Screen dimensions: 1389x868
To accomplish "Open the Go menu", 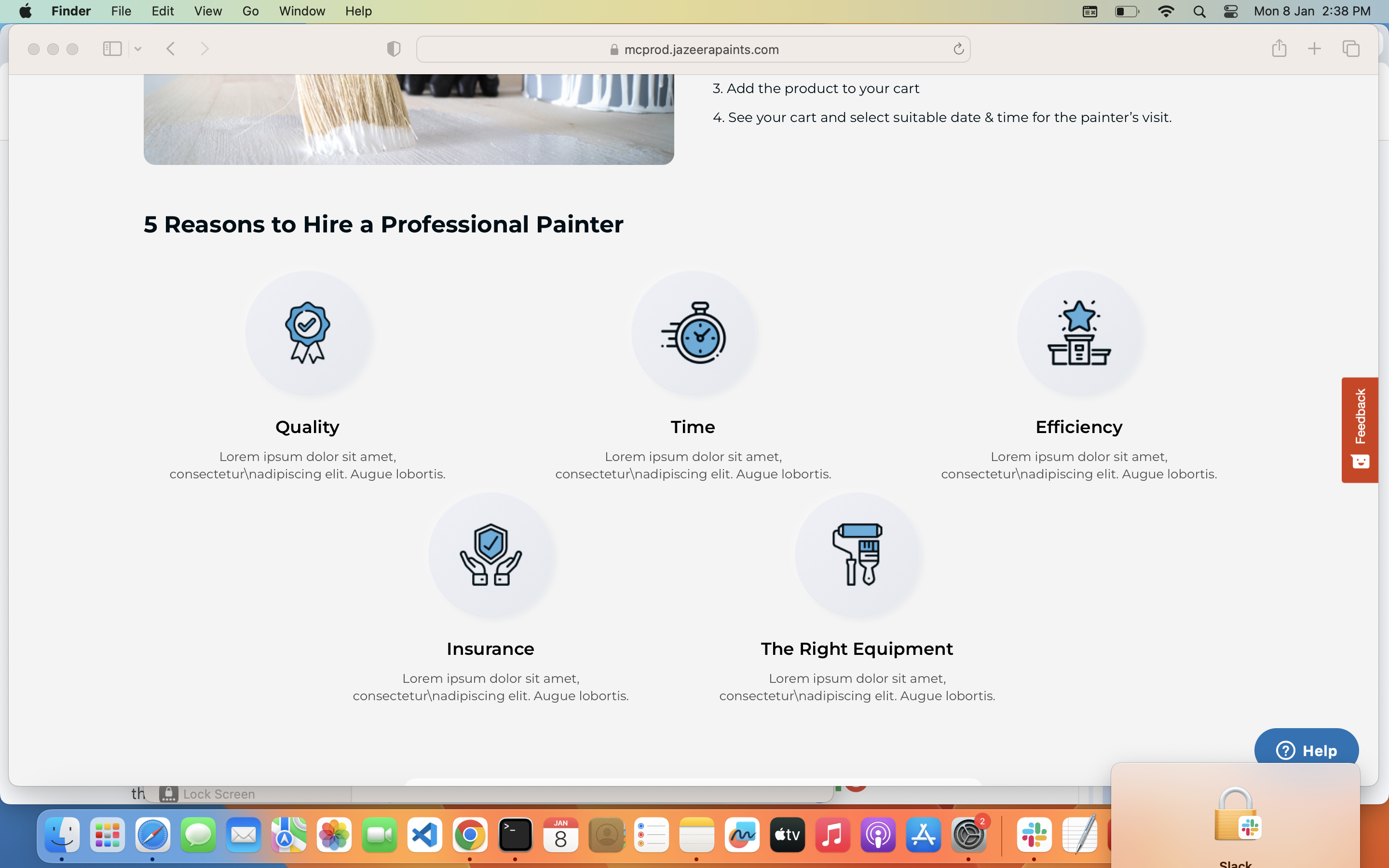I will pyautogui.click(x=250, y=11).
